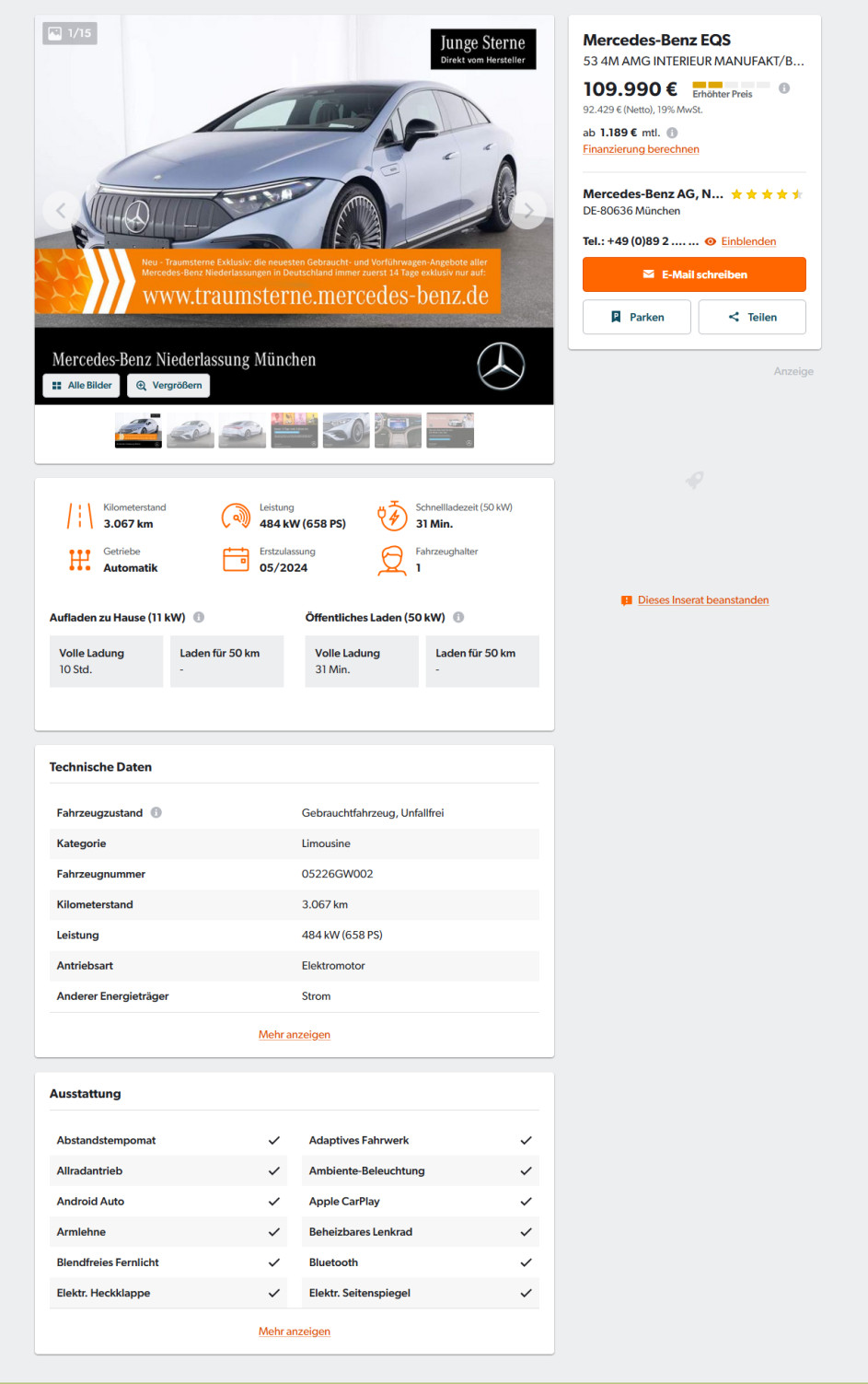Select the seventh gallery thumbnail
The height and width of the screenshot is (1384, 868).
pos(450,430)
